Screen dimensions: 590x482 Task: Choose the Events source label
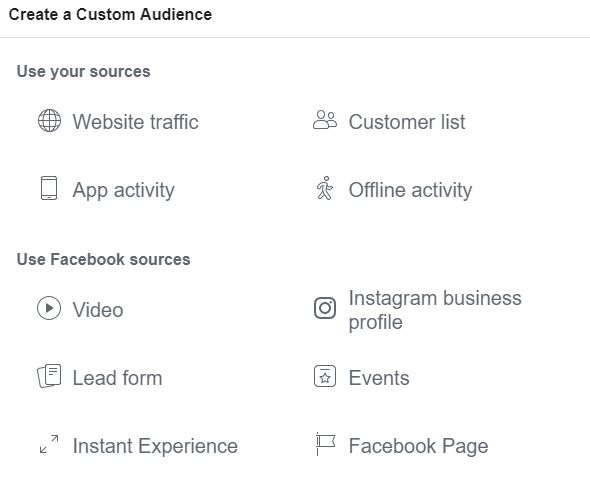(x=379, y=378)
